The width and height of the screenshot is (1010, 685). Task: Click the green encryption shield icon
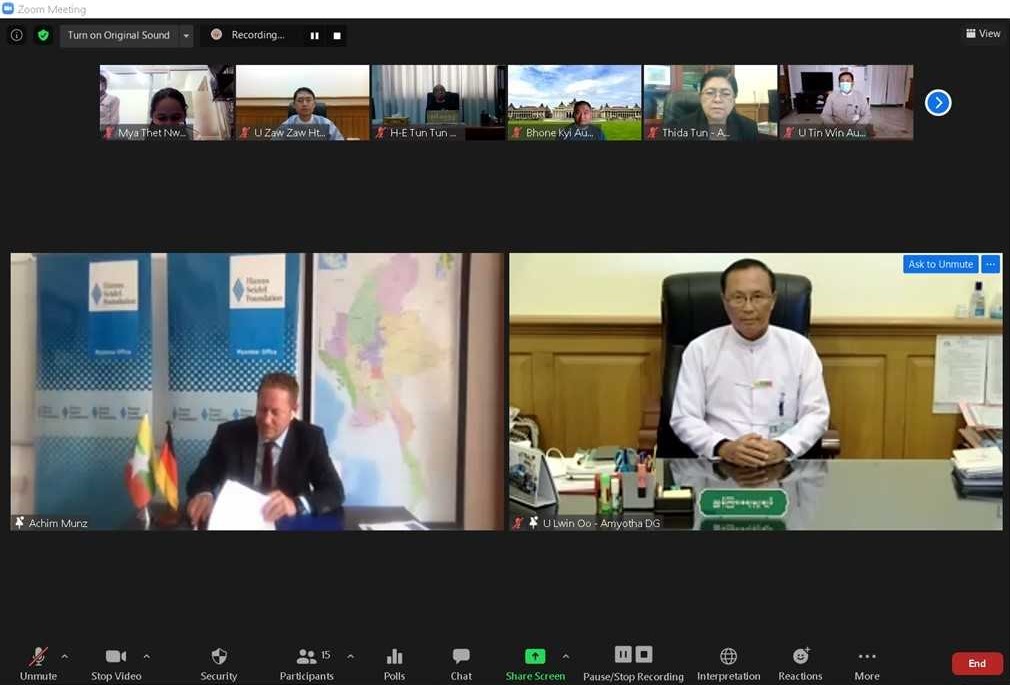(43, 35)
